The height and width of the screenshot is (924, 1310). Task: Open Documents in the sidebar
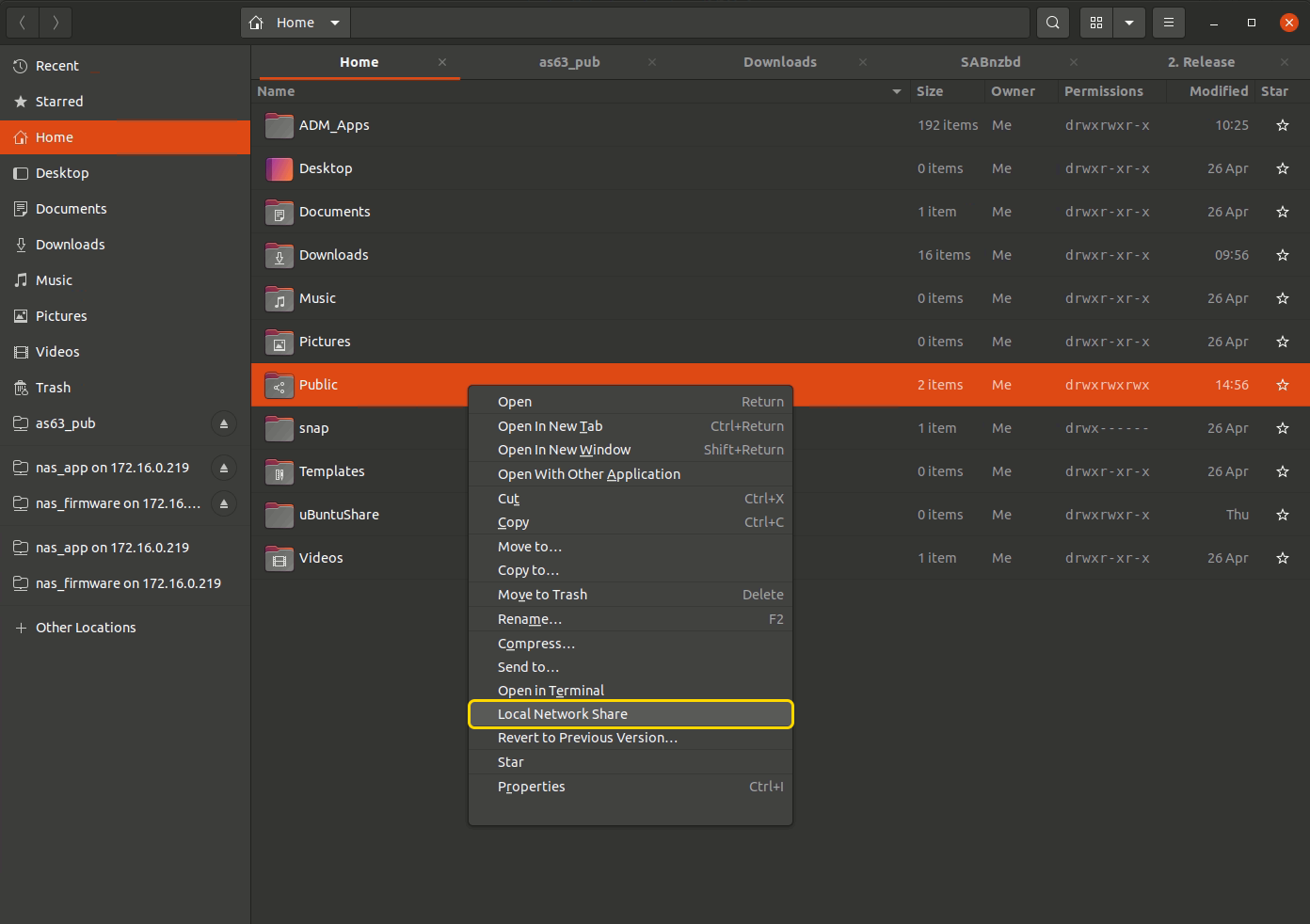(125, 209)
